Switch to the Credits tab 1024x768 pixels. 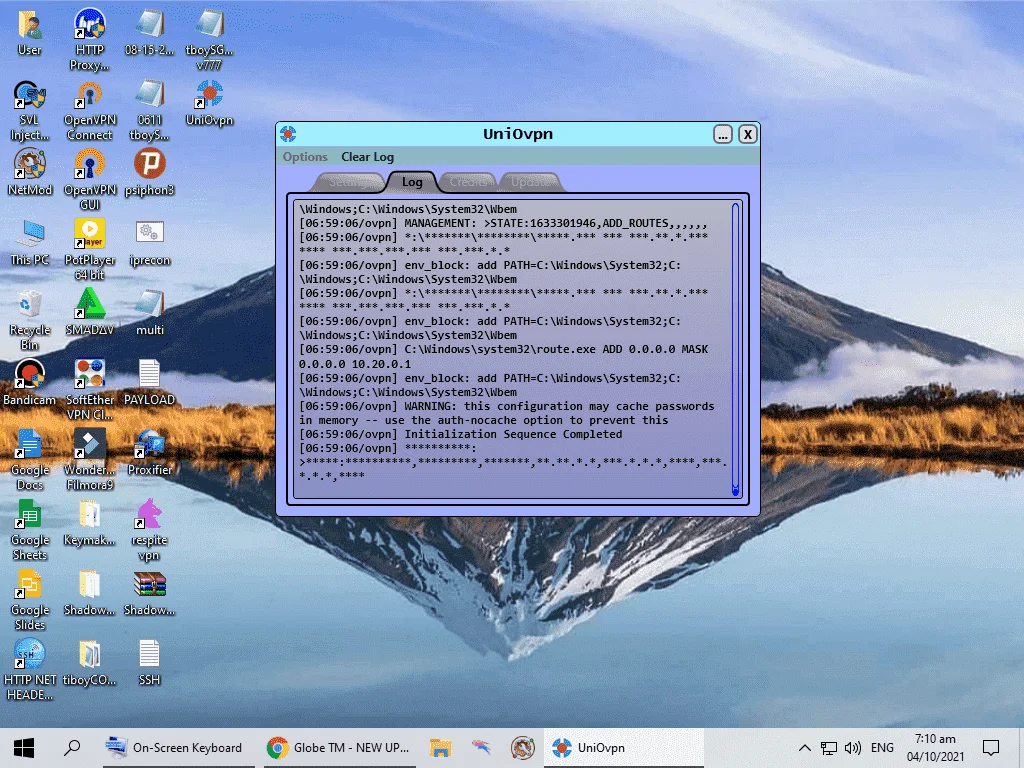tap(468, 182)
